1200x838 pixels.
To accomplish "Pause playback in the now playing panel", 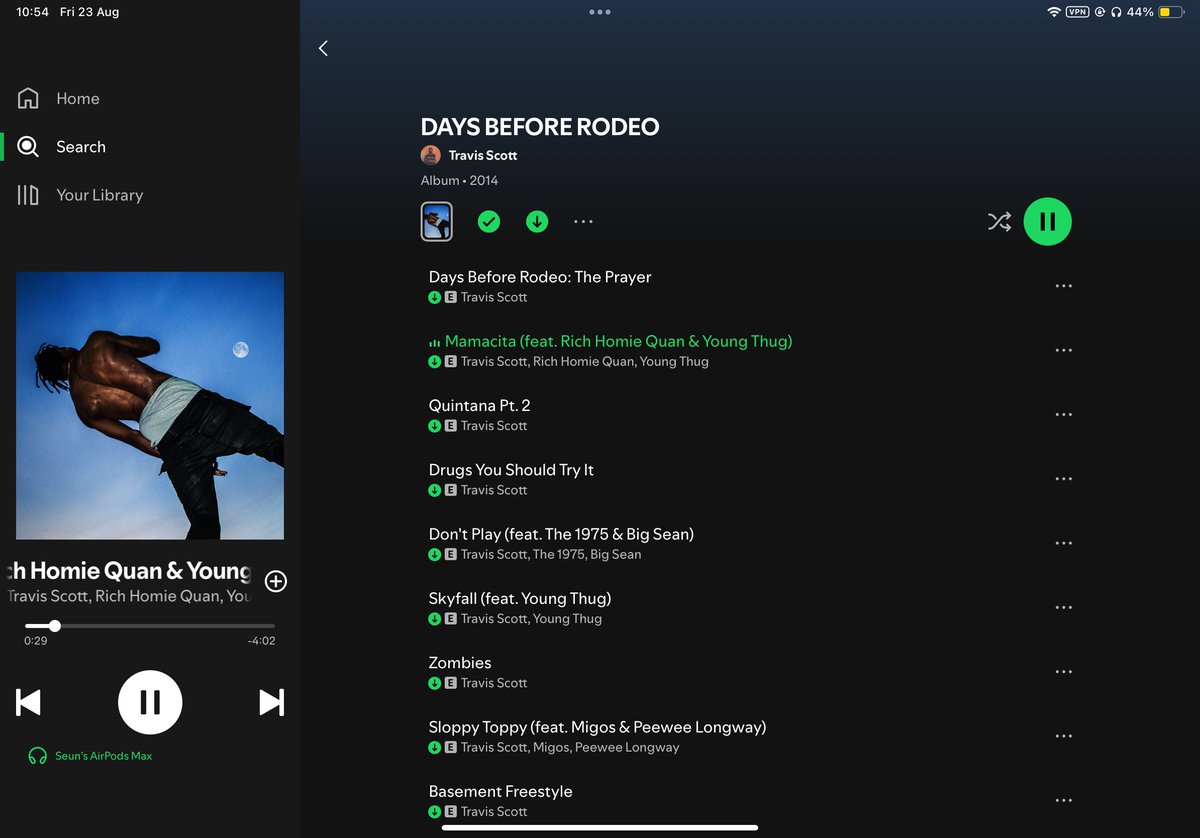I will pos(150,702).
